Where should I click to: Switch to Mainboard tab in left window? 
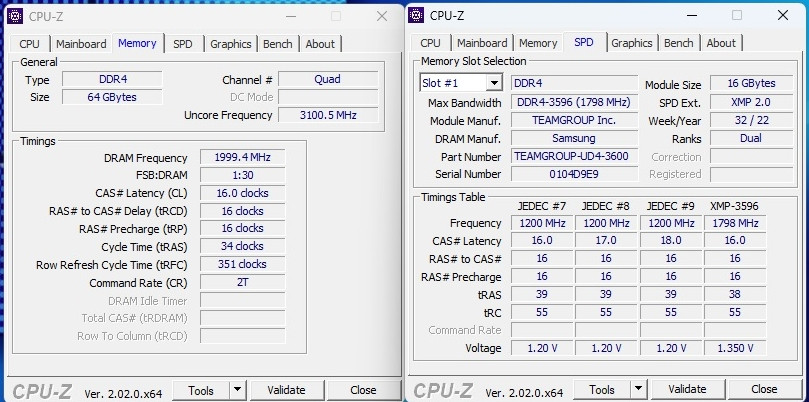(x=81, y=44)
